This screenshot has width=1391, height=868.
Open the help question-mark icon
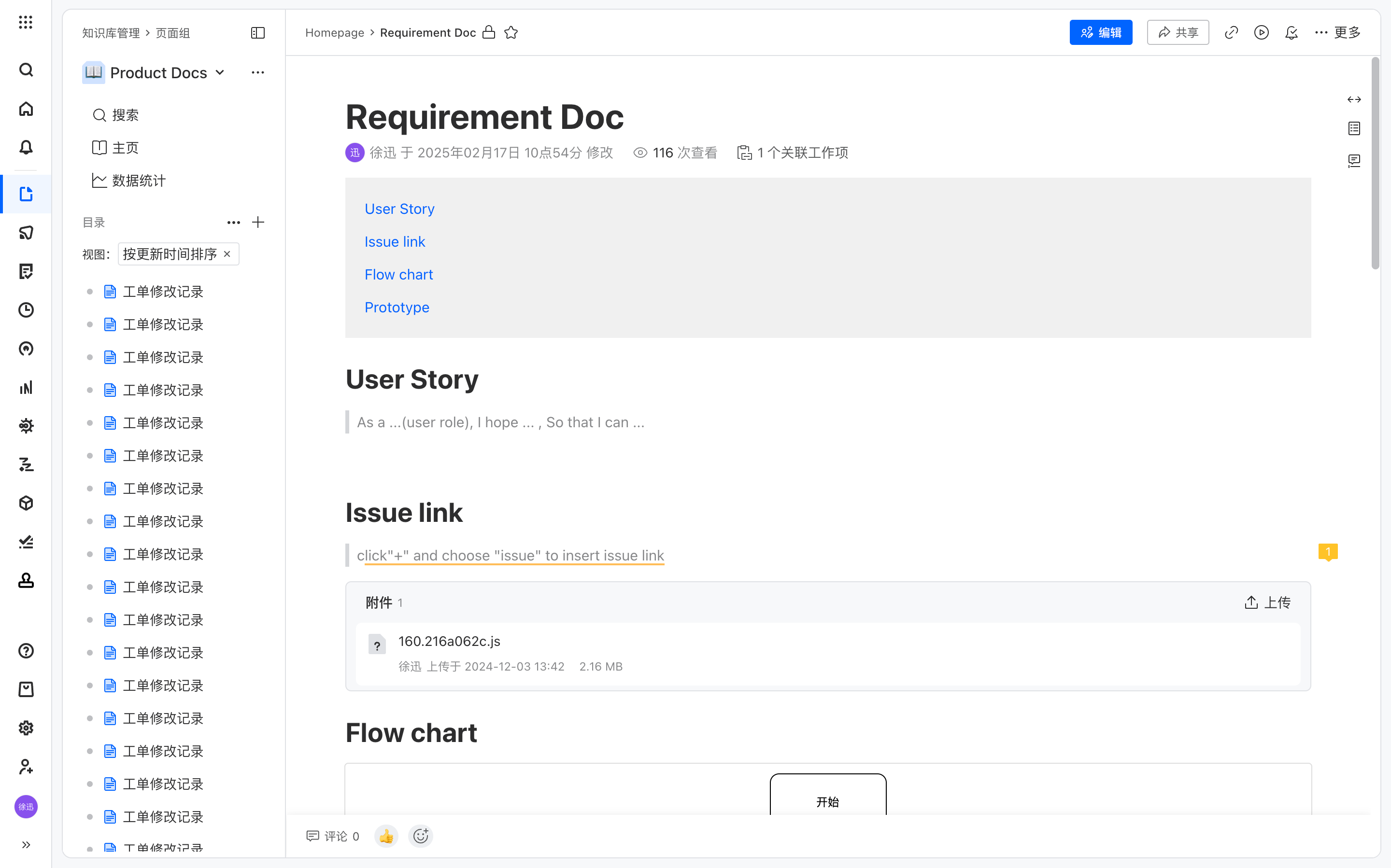[26, 650]
